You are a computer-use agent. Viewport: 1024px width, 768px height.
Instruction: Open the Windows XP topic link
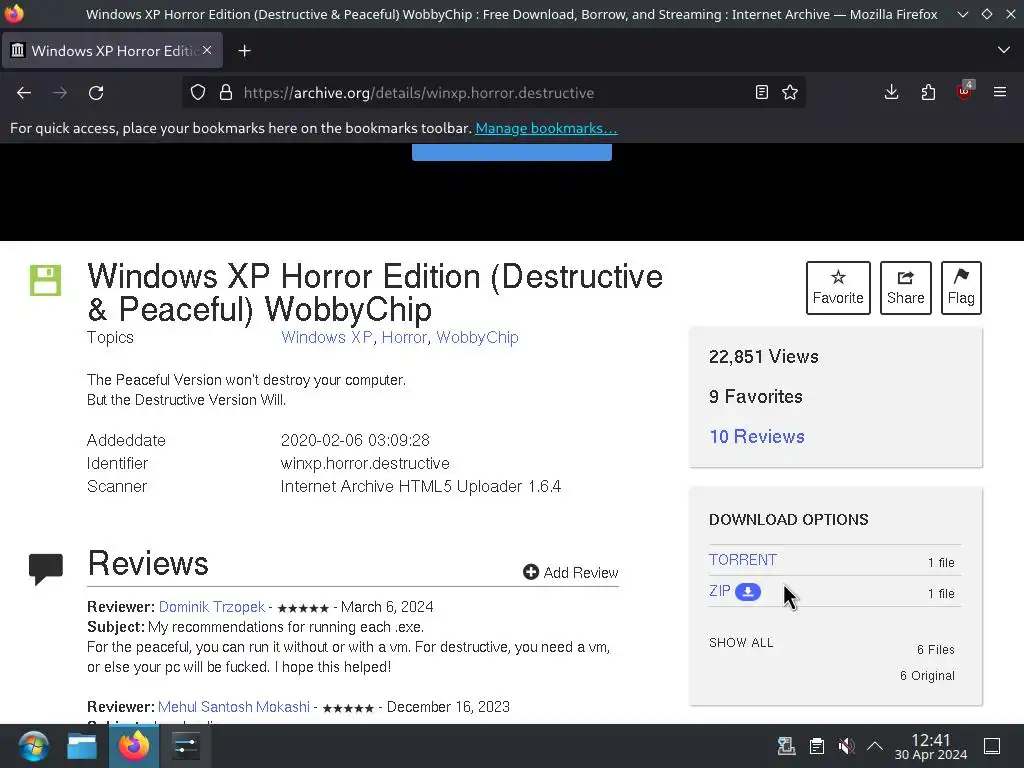coord(327,338)
